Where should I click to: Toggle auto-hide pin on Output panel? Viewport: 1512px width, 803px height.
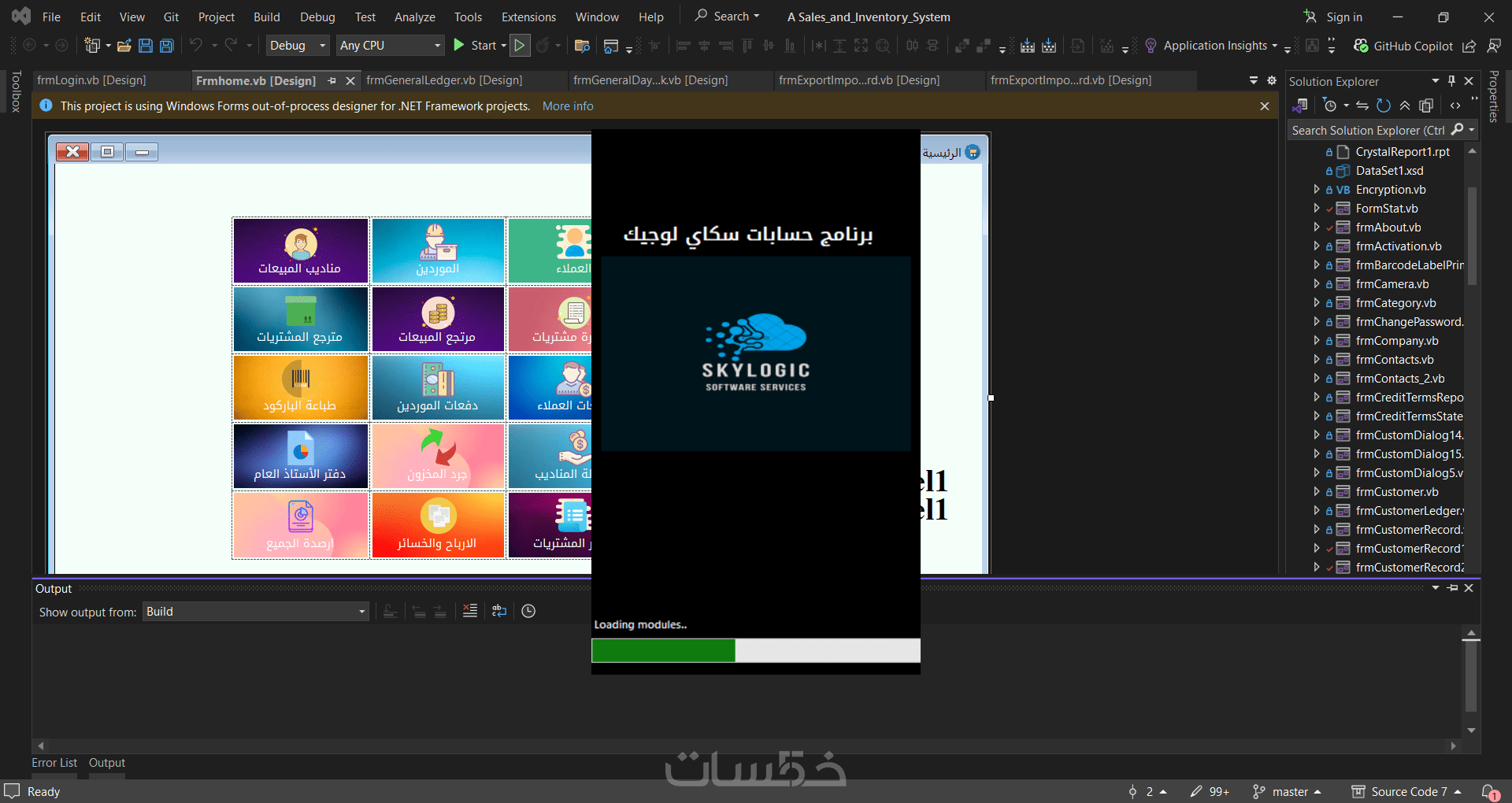(x=1453, y=588)
